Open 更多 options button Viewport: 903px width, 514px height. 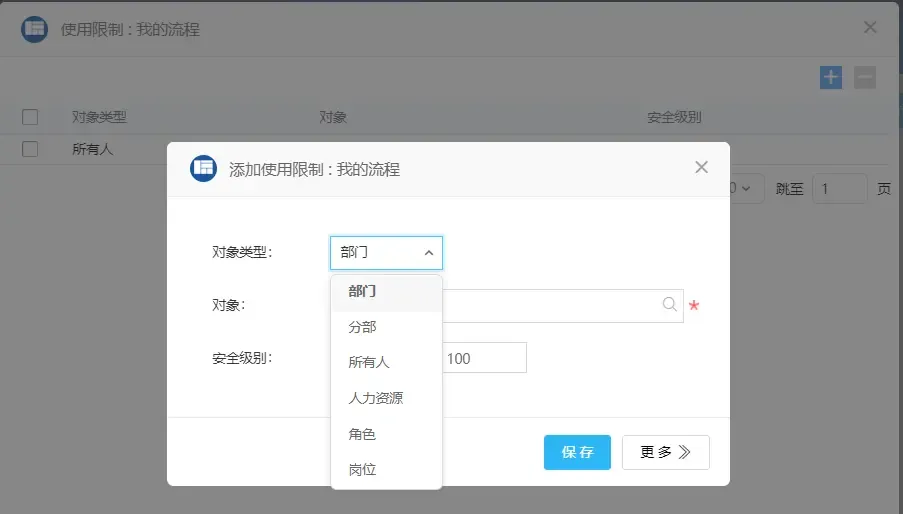(x=666, y=452)
